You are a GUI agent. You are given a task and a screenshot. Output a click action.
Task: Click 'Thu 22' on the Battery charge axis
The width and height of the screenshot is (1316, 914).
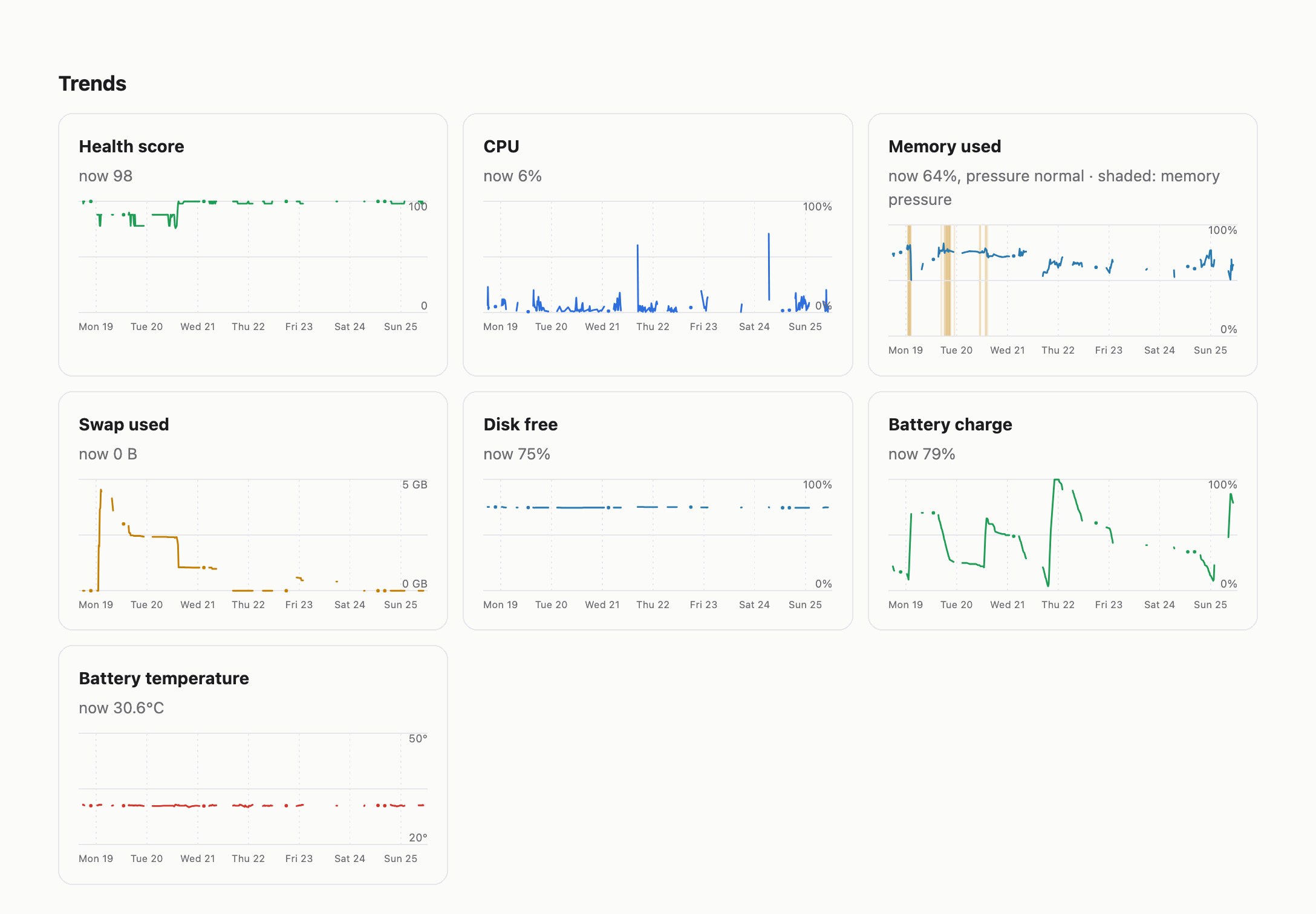tap(1058, 604)
